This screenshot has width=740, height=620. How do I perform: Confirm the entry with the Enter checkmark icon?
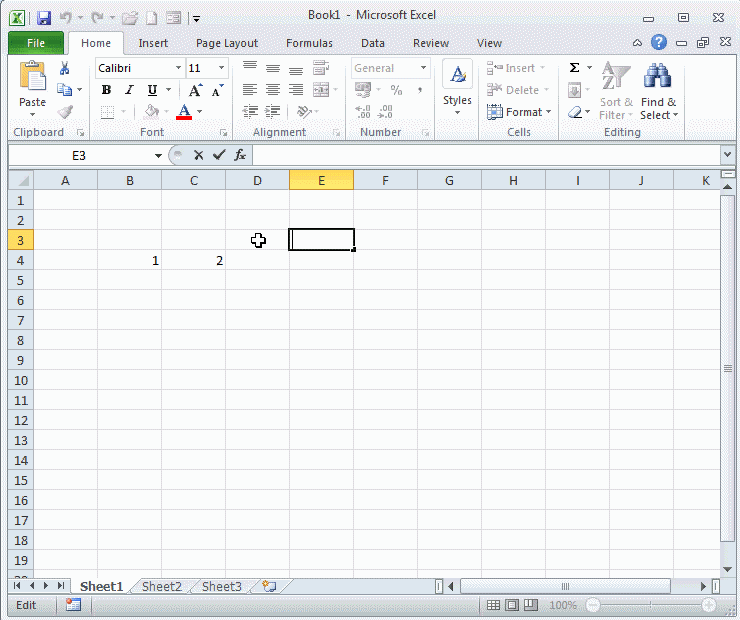coord(219,155)
